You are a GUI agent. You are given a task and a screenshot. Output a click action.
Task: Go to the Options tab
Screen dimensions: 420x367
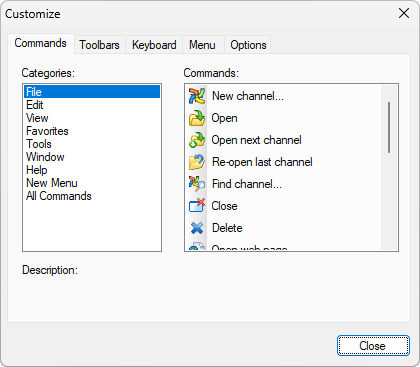pyautogui.click(x=248, y=45)
